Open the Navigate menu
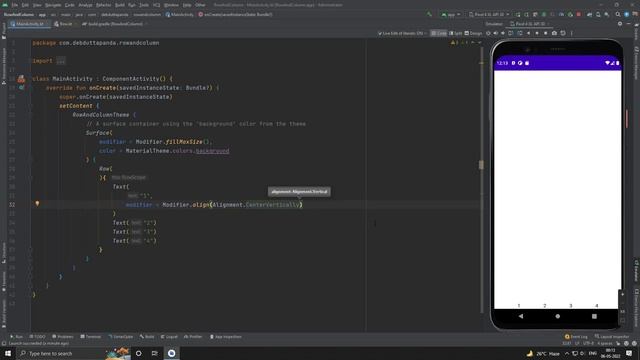The image size is (640, 360). [x=53, y=5]
